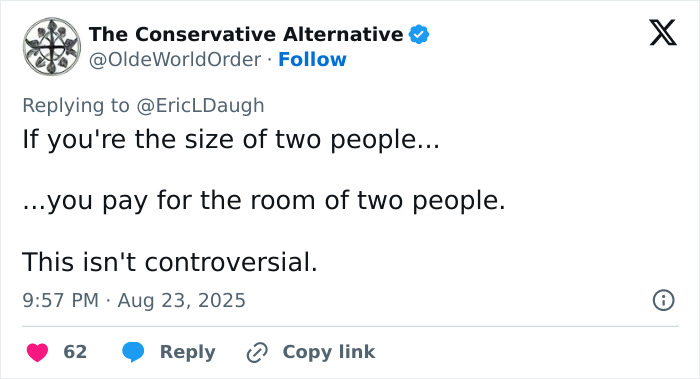Click the "Replying to" label text
Screen dimensions: 700x379
[x=76, y=106]
